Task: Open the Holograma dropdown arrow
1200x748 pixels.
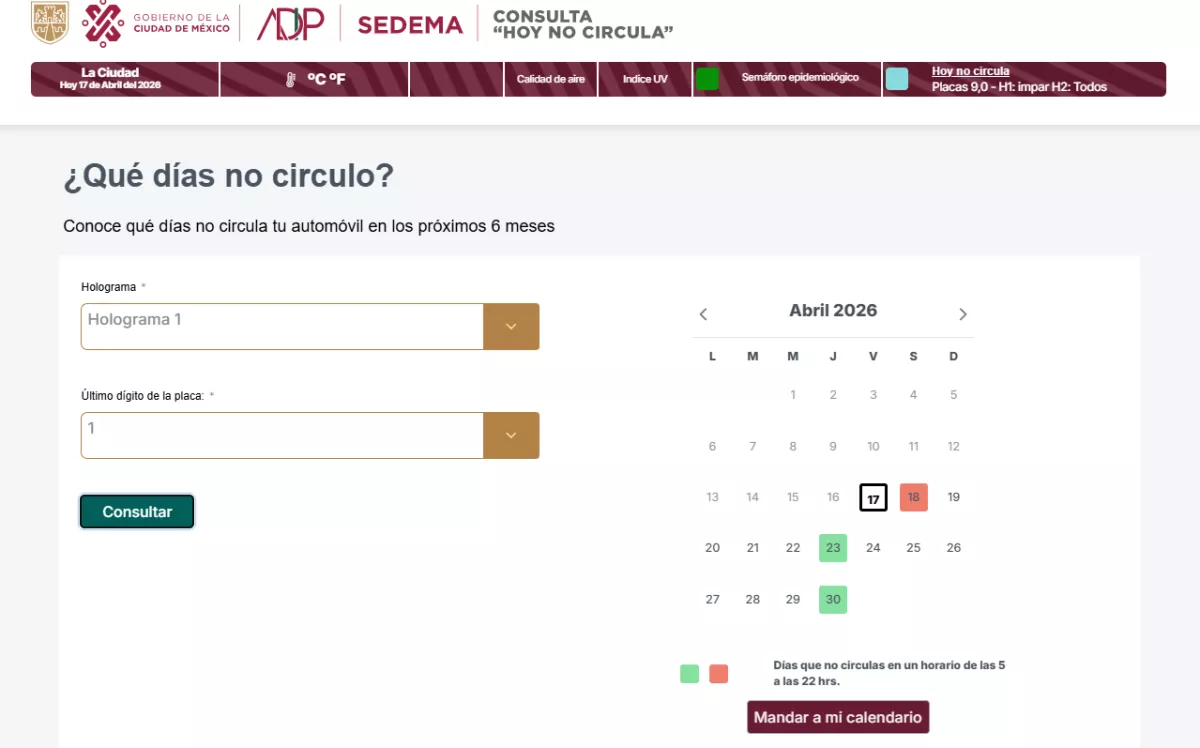Action: click(511, 327)
